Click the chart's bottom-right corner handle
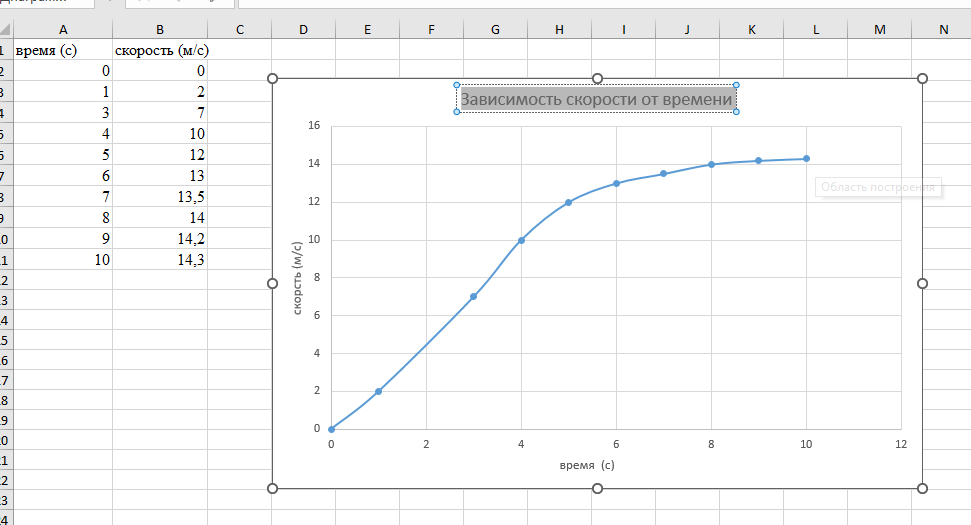This screenshot has width=971, height=525. (922, 488)
